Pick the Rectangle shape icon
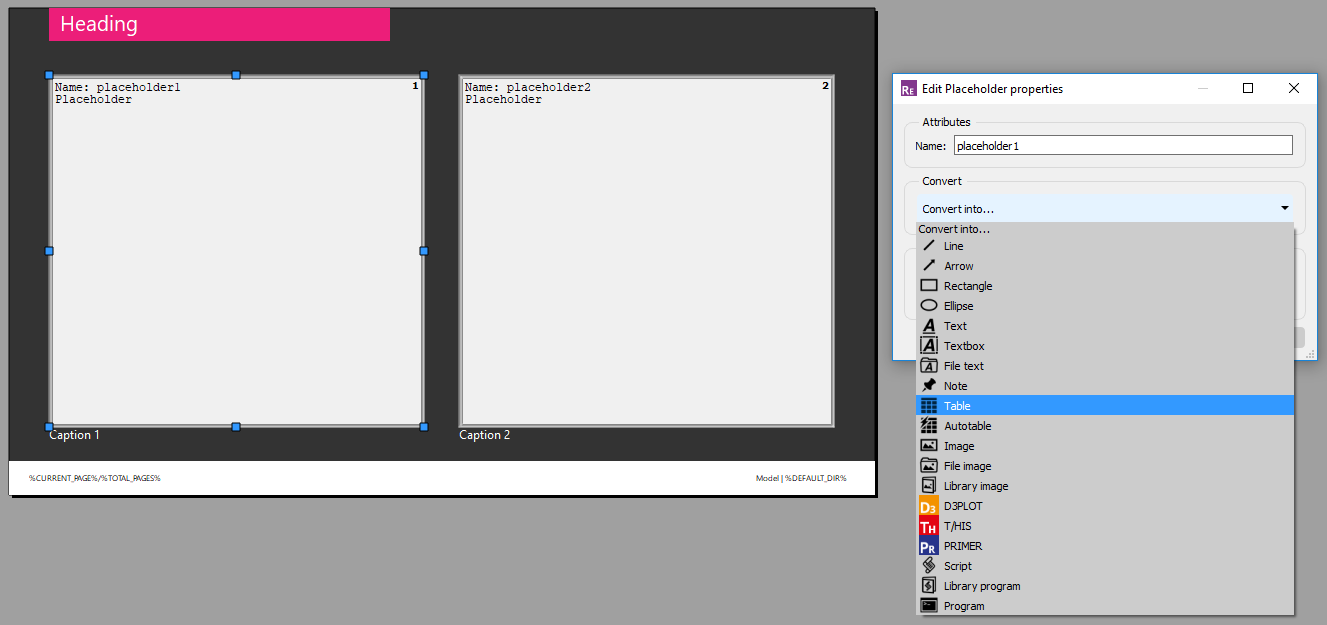The height and width of the screenshot is (625, 1327). (929, 286)
